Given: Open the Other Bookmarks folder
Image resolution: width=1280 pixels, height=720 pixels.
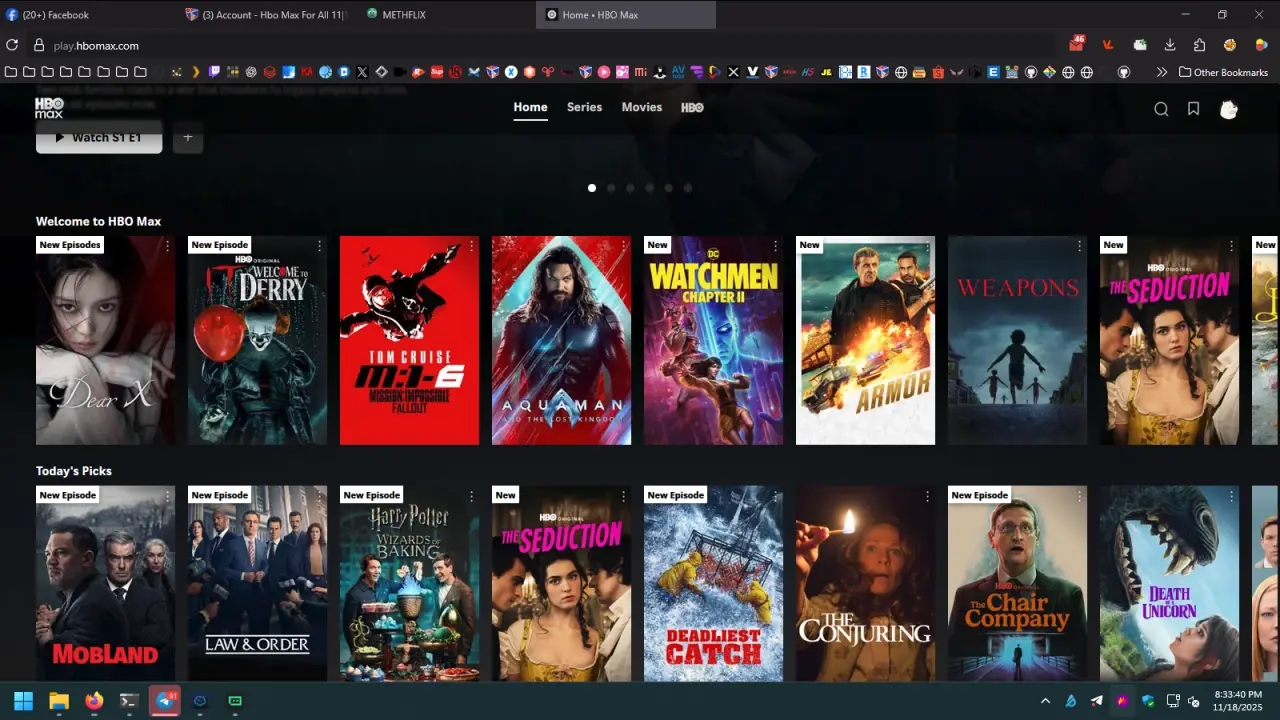Looking at the screenshot, I should pyautogui.click(x=1223, y=72).
